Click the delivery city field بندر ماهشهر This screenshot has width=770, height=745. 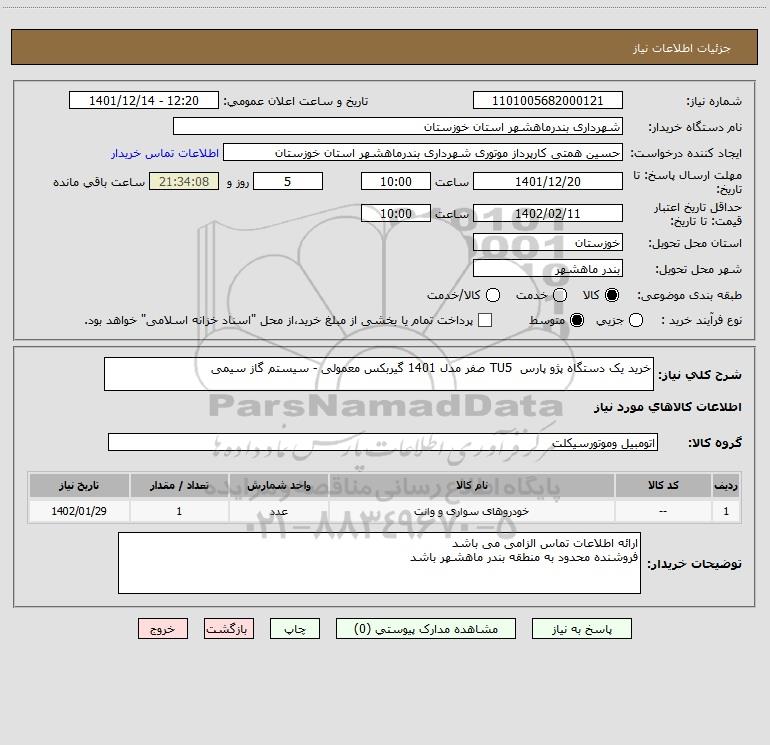pos(548,268)
